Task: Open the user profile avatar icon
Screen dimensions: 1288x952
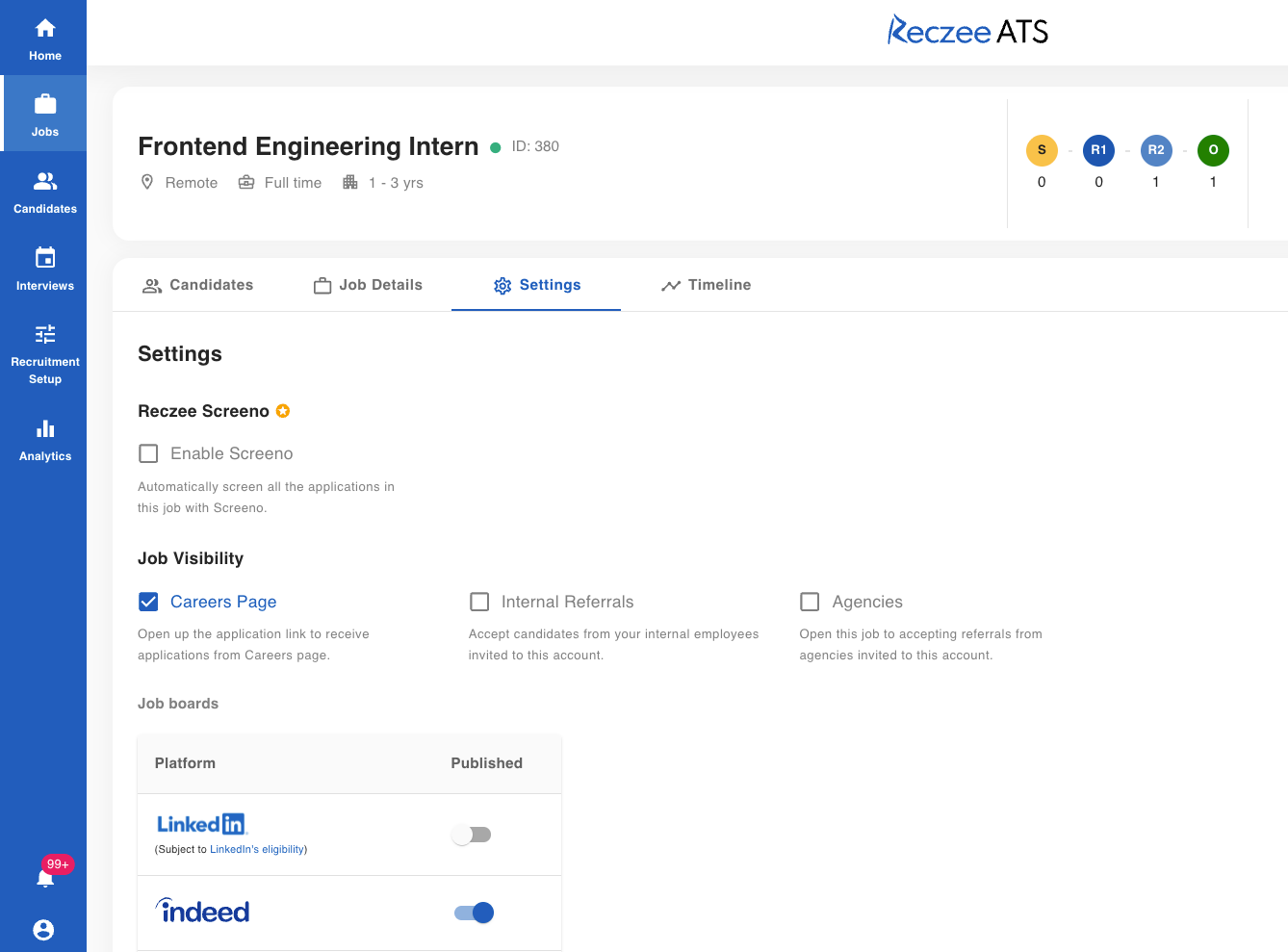Action: [43, 930]
